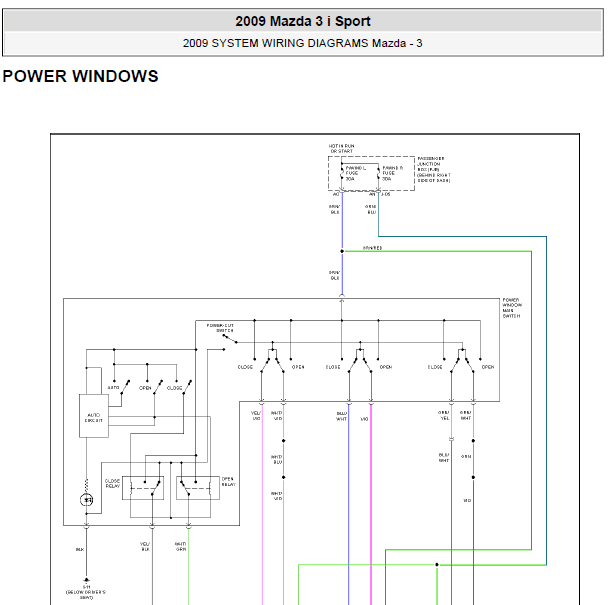Screen dimensions: 609x605
Task: Click the BLU/WHT label beside VIO label
Action: tap(341, 416)
